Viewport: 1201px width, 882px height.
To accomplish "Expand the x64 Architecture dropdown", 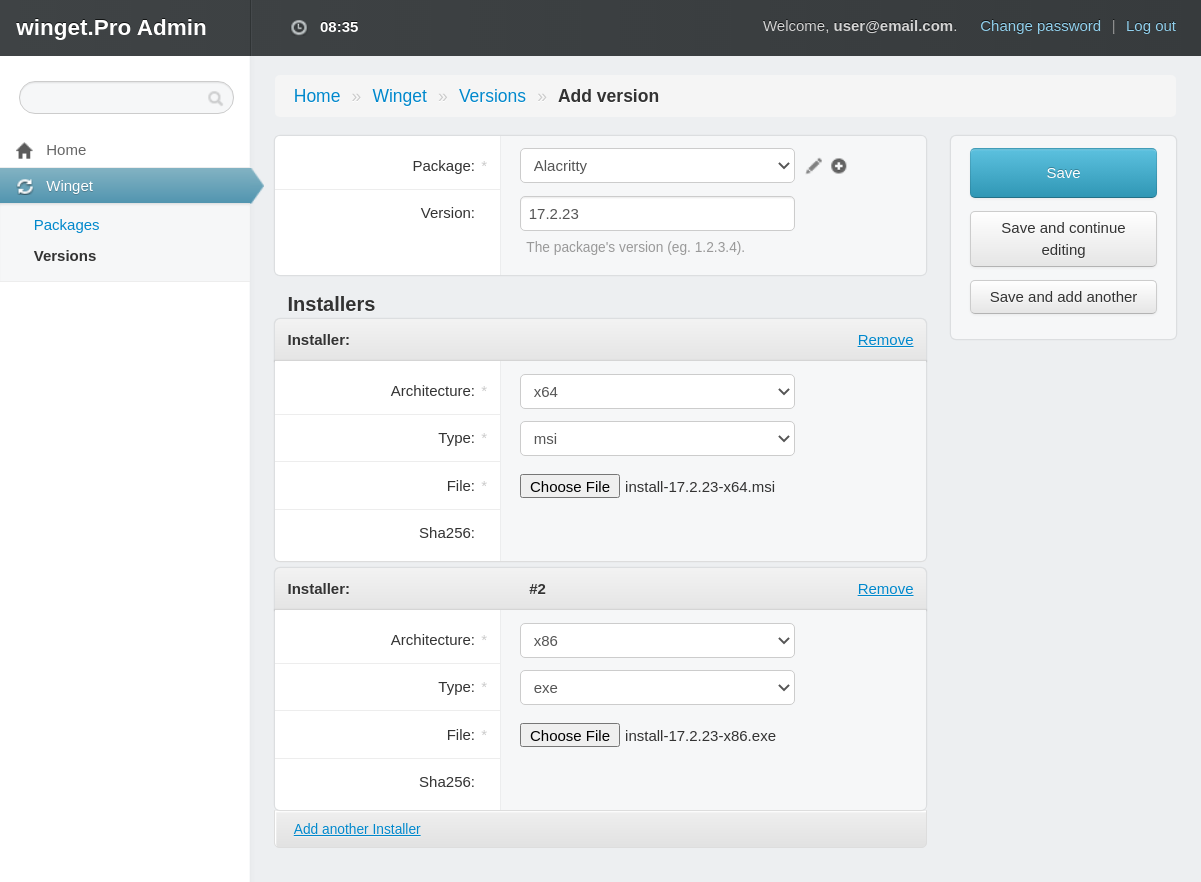I will coord(657,392).
